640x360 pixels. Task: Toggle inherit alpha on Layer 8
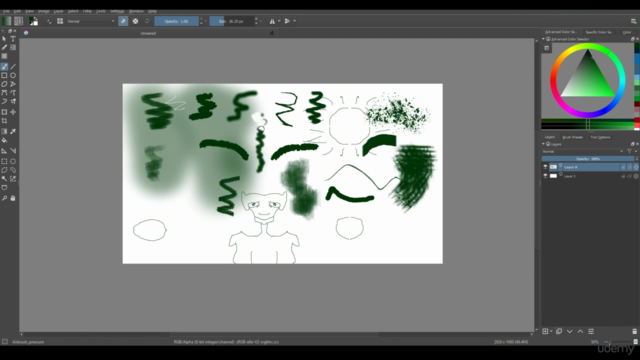(x=630, y=167)
